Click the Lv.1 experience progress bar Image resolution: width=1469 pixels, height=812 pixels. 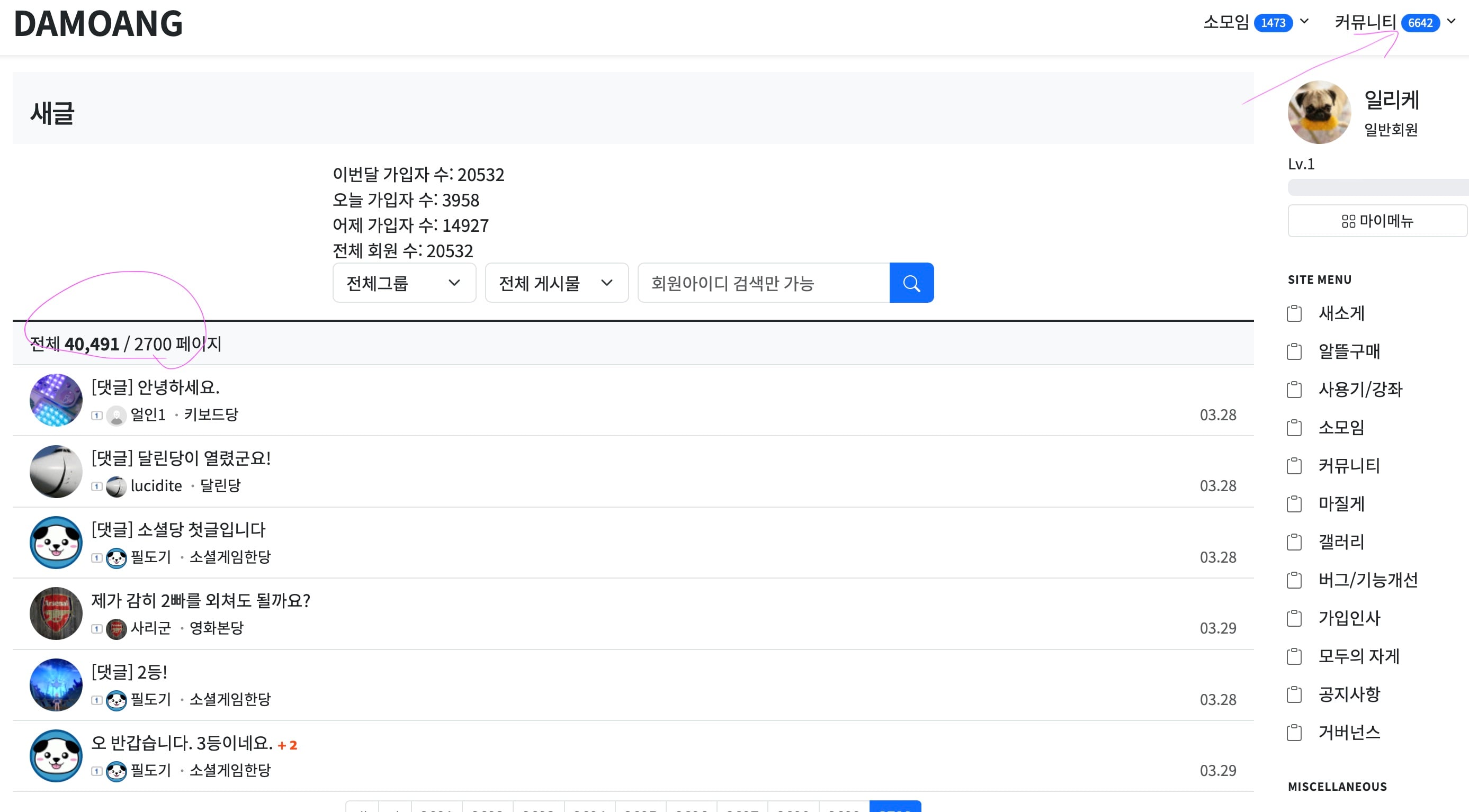pos(1378,187)
